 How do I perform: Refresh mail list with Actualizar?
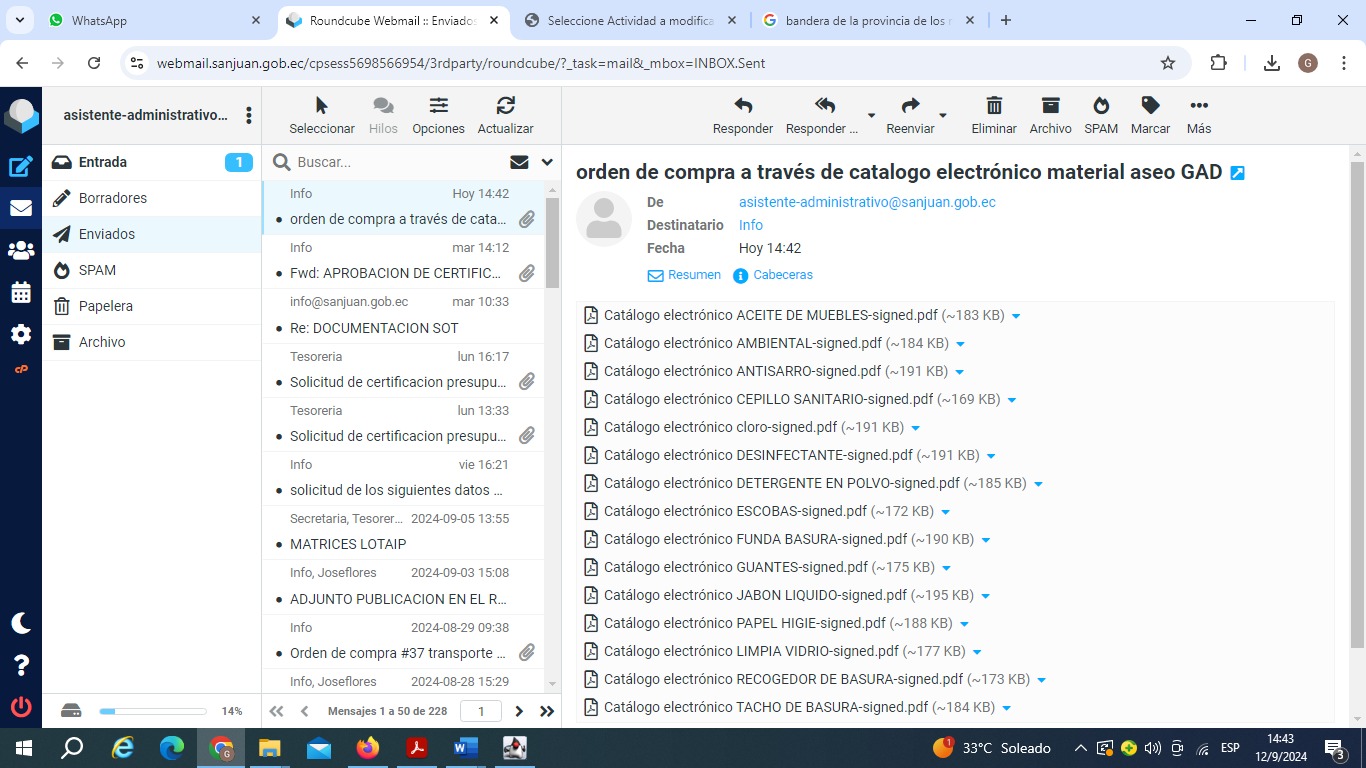point(505,106)
